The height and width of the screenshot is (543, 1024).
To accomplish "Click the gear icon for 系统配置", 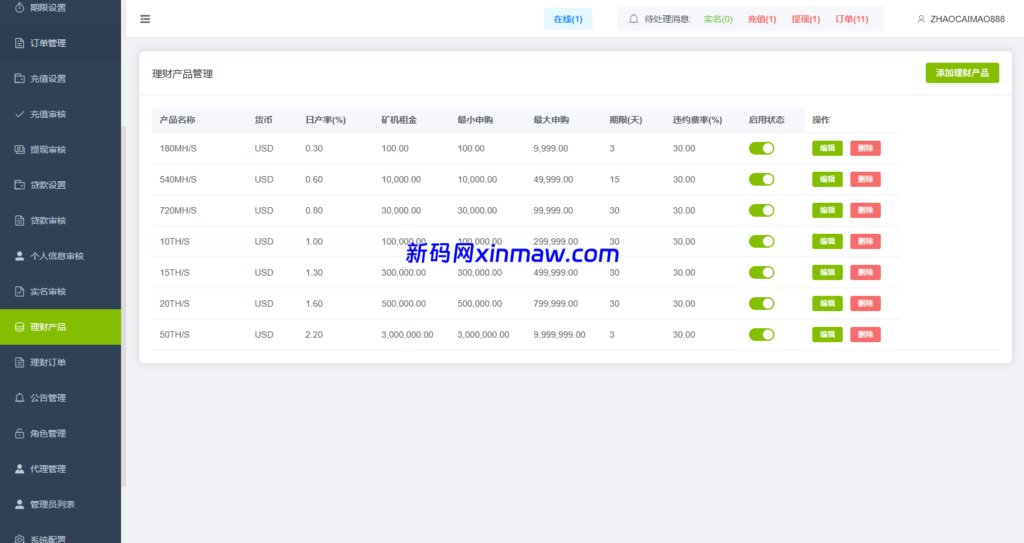I will 20,539.
